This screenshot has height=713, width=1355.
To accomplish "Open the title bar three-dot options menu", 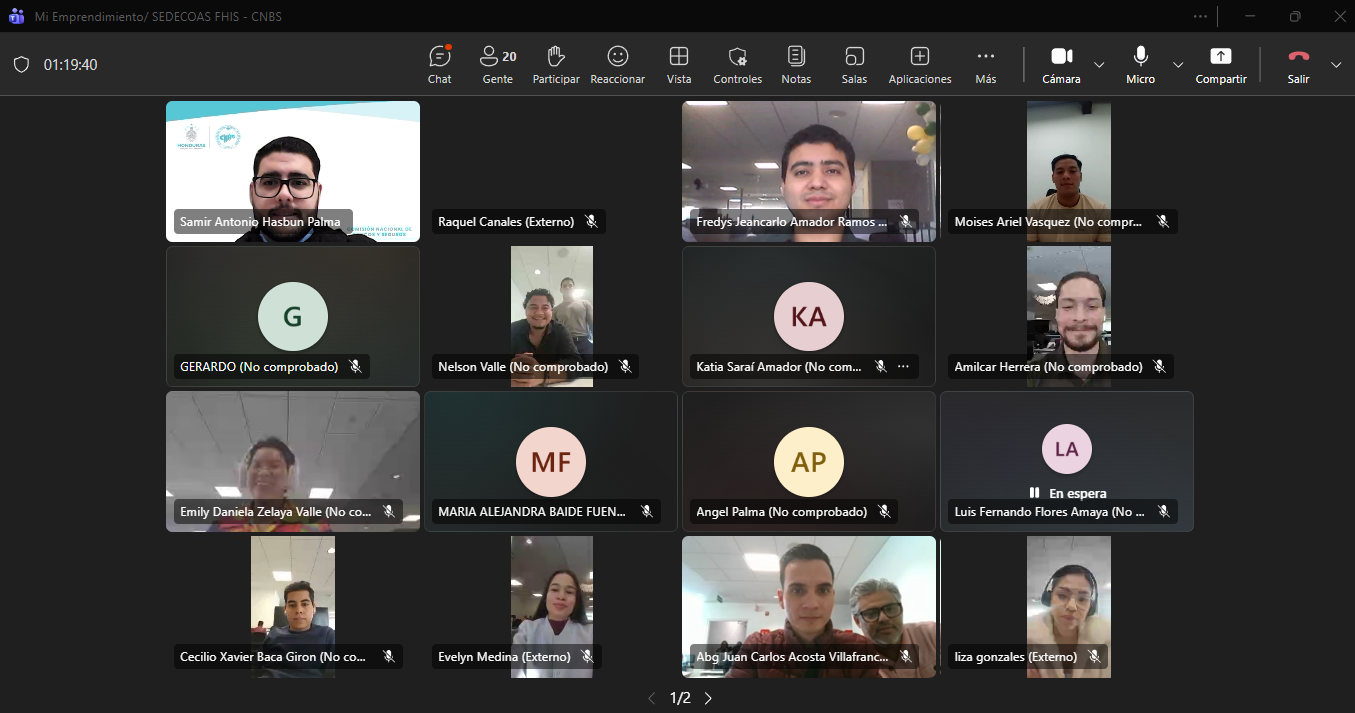I will (1200, 16).
